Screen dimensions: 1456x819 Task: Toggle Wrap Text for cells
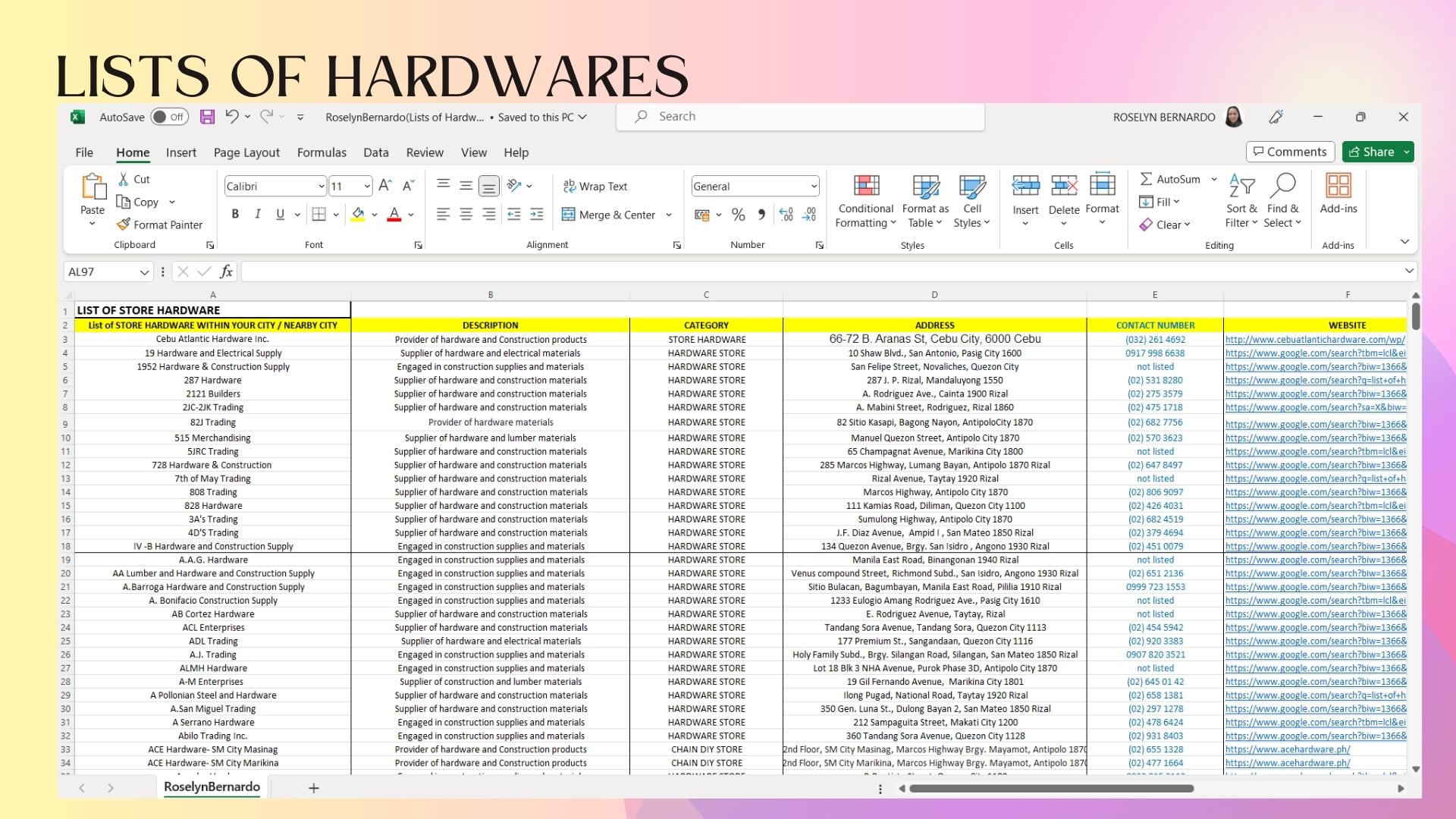click(595, 186)
